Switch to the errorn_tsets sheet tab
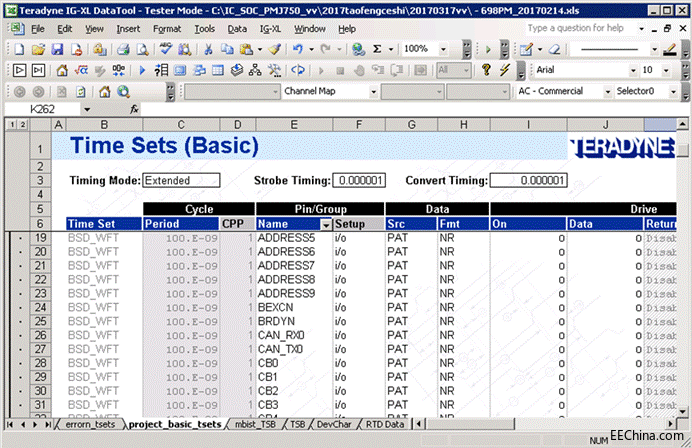This screenshot has width=692, height=448. [x=90, y=424]
